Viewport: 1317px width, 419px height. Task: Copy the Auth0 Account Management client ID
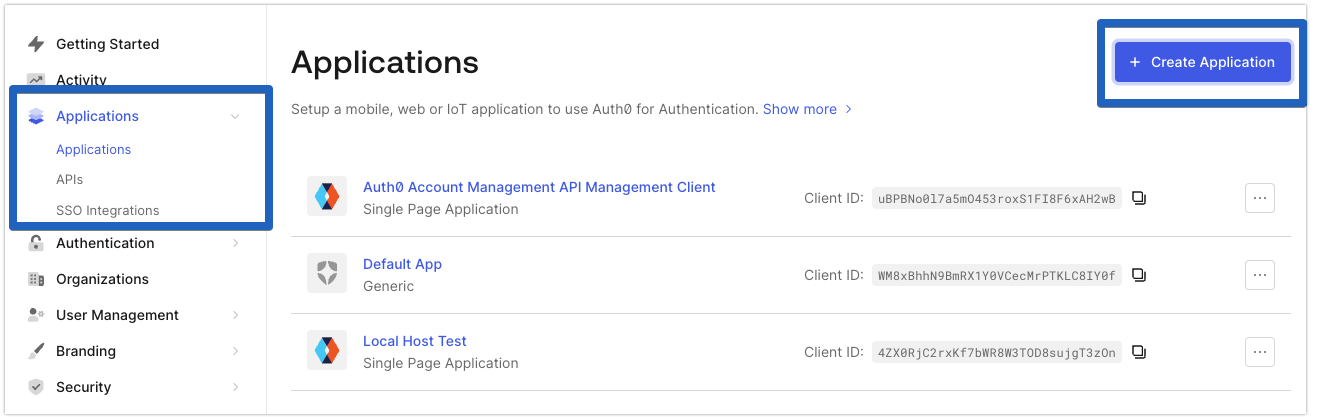[x=1138, y=198]
